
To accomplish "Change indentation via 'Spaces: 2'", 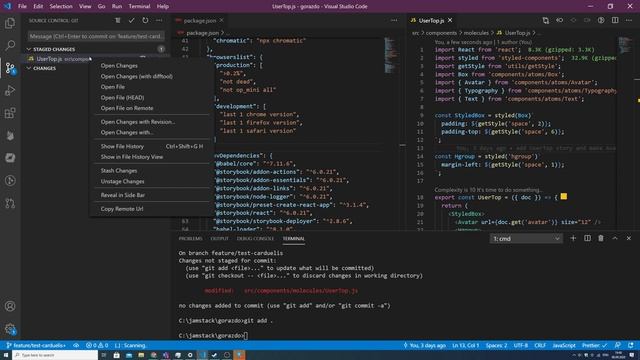I will pos(496,345).
